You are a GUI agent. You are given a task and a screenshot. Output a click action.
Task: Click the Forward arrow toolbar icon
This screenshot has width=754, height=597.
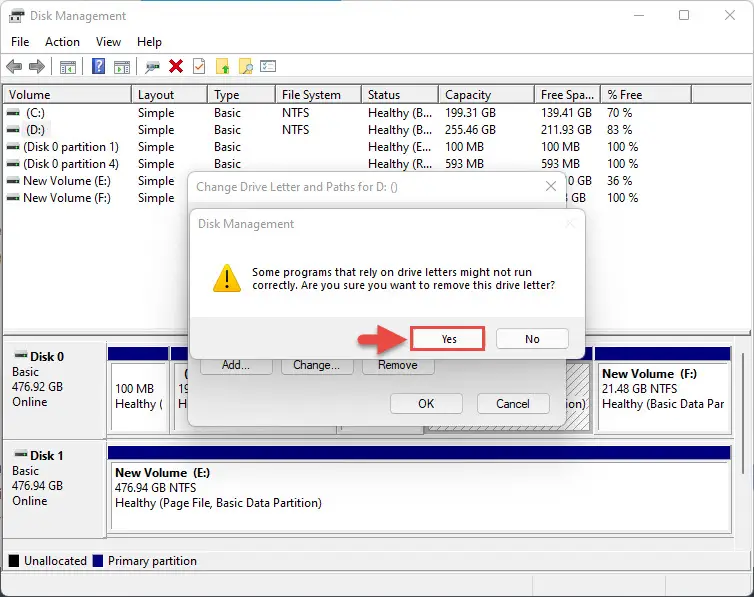click(37, 66)
